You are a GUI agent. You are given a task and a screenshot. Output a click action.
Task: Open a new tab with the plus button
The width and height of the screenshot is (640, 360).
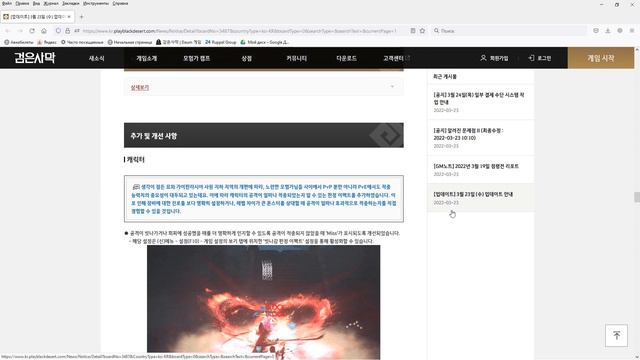(82, 17)
